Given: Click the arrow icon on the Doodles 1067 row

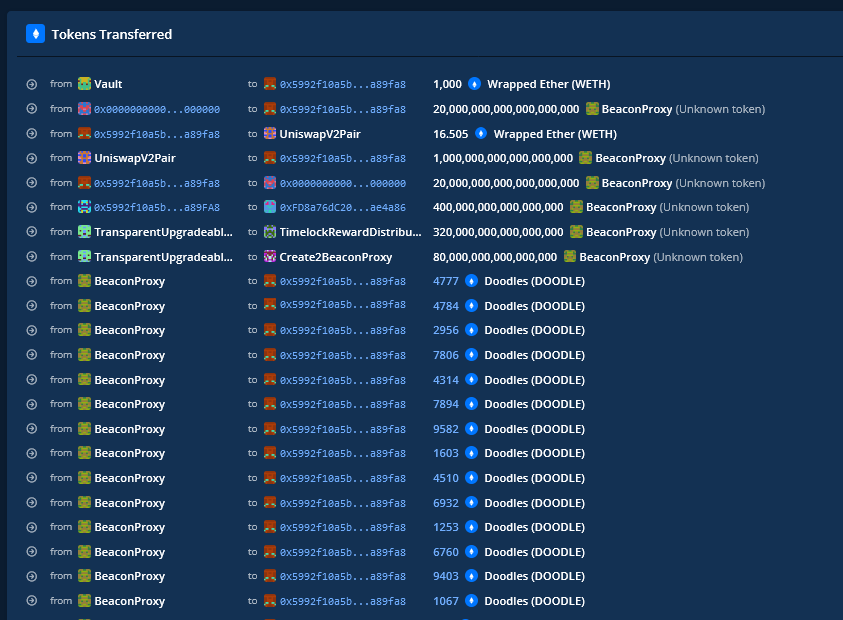Looking at the screenshot, I should click(x=32, y=601).
